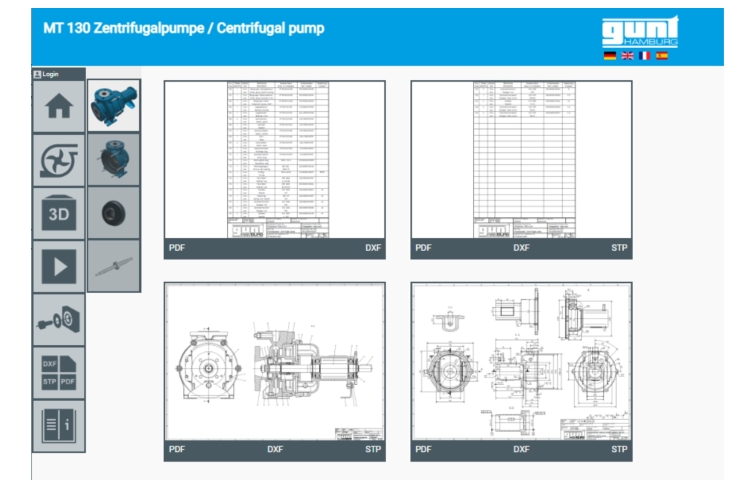This screenshot has width=755, height=488.
Task: Switch language to English flag
Action: [x=627, y=56]
